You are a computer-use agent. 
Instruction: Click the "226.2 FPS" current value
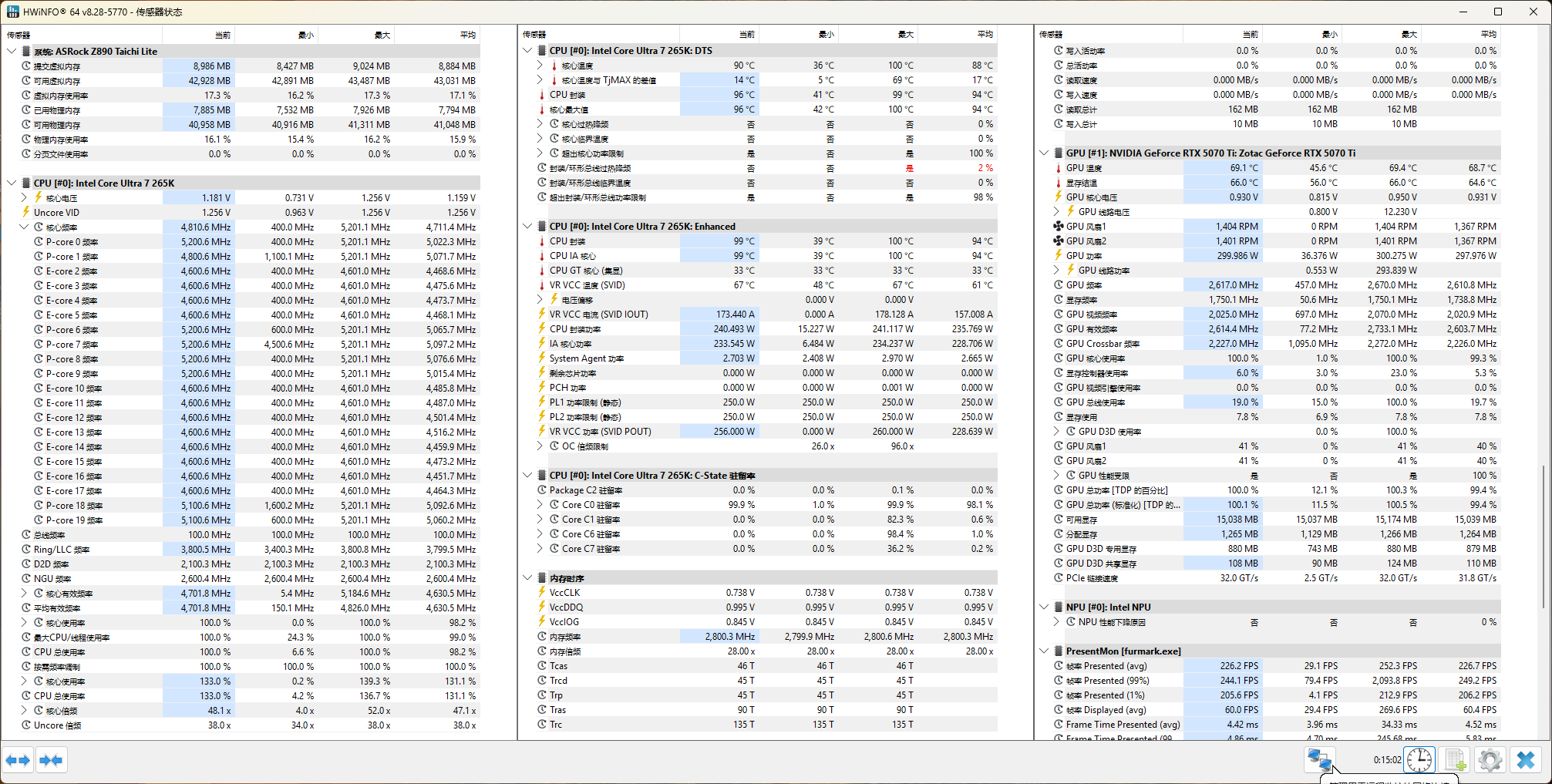click(1239, 666)
